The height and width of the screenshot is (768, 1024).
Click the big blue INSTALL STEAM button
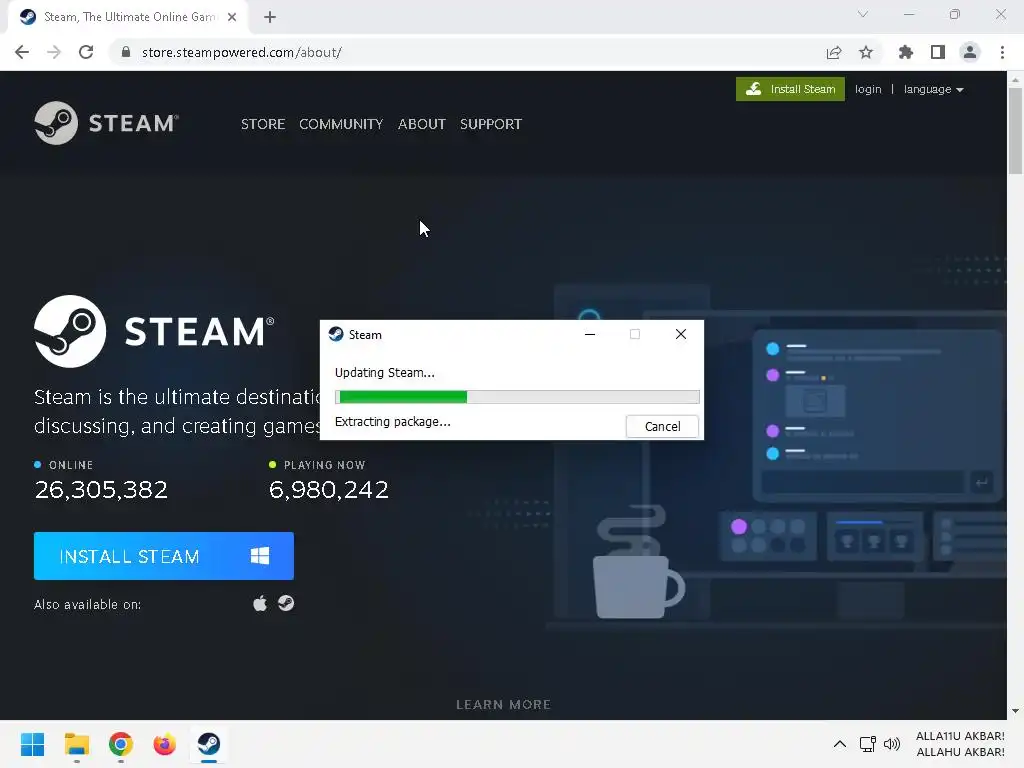(164, 556)
